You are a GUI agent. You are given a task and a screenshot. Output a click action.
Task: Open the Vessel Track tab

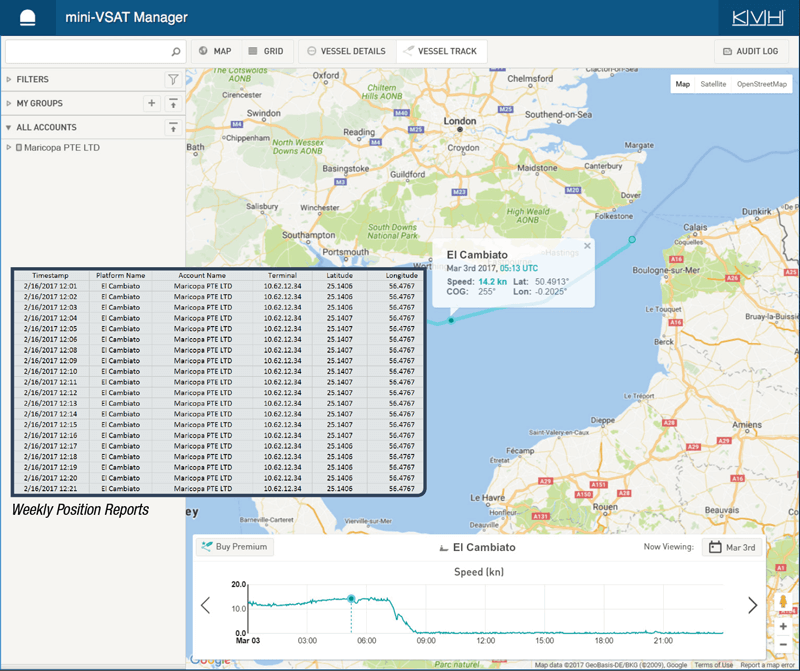441,52
